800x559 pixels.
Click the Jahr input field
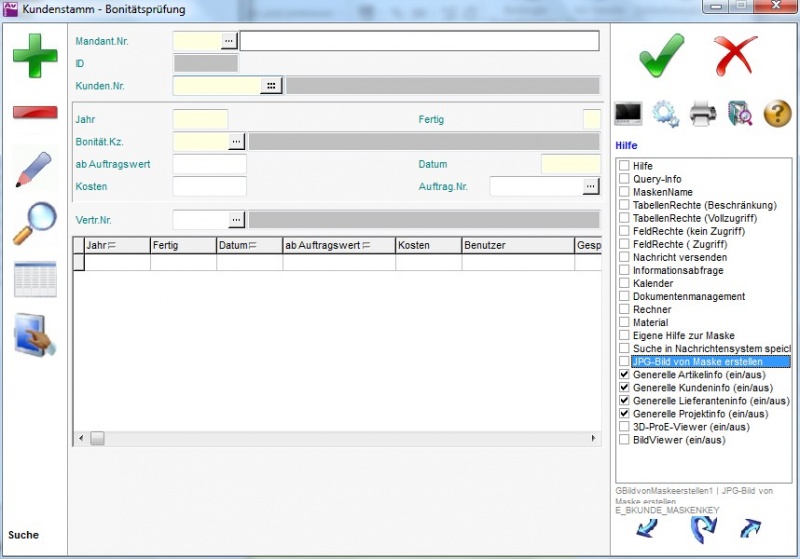(x=200, y=120)
